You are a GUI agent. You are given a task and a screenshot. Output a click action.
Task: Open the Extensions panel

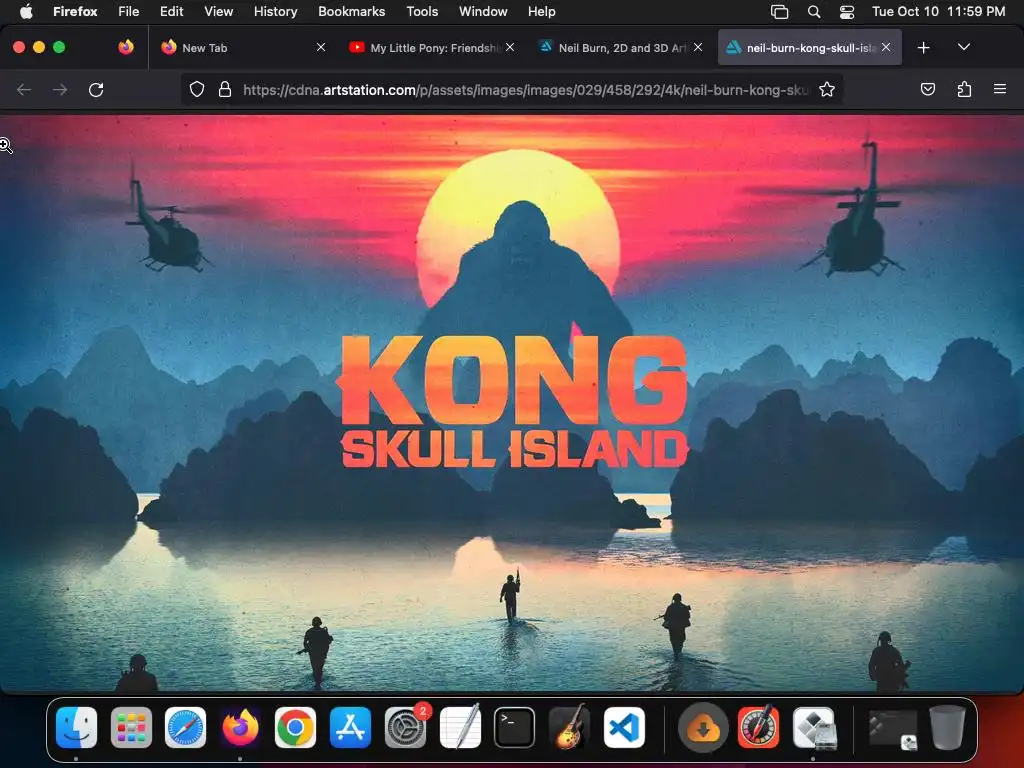[x=964, y=89]
